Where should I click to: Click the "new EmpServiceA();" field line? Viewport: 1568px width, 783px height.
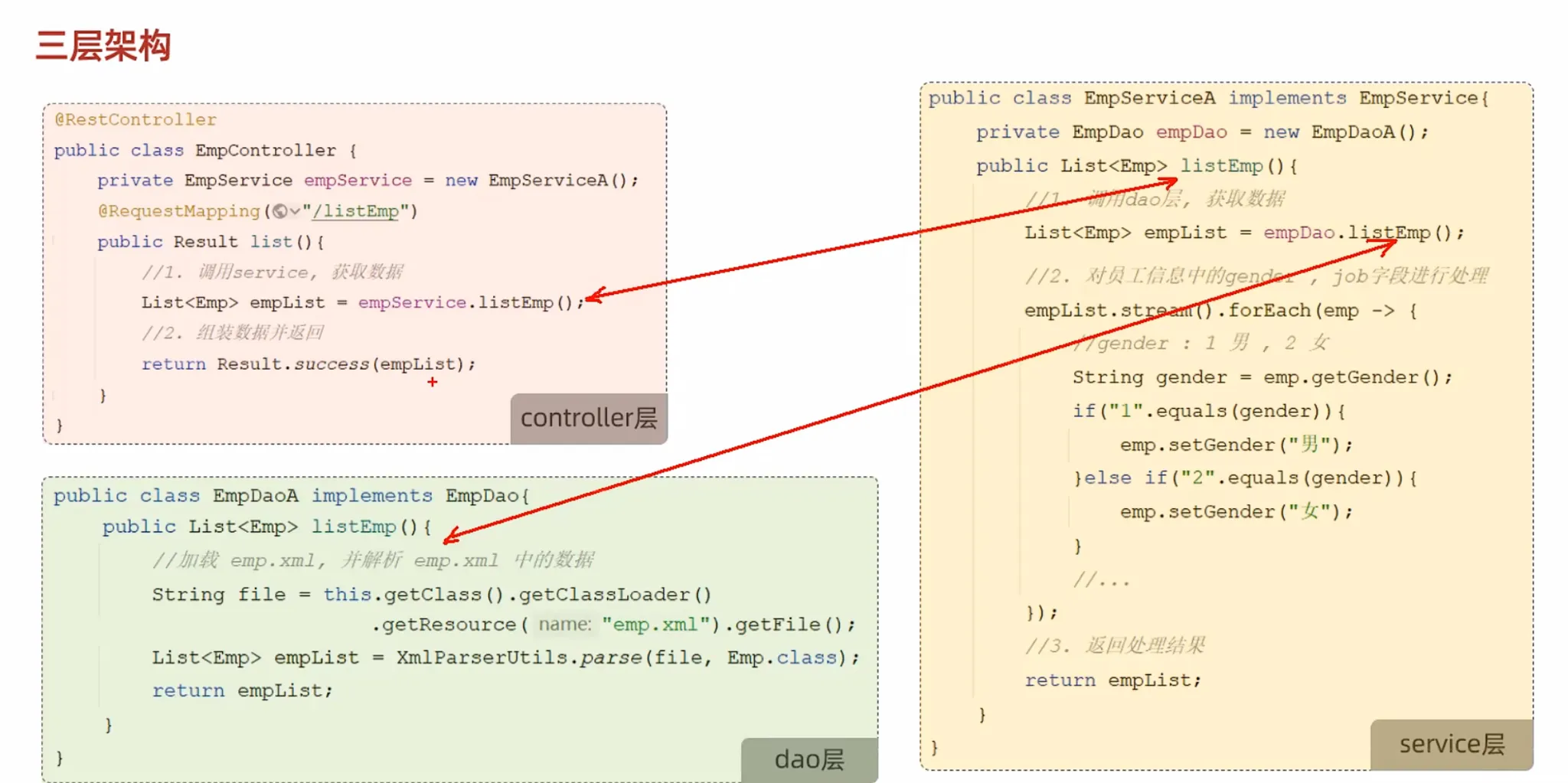point(367,181)
